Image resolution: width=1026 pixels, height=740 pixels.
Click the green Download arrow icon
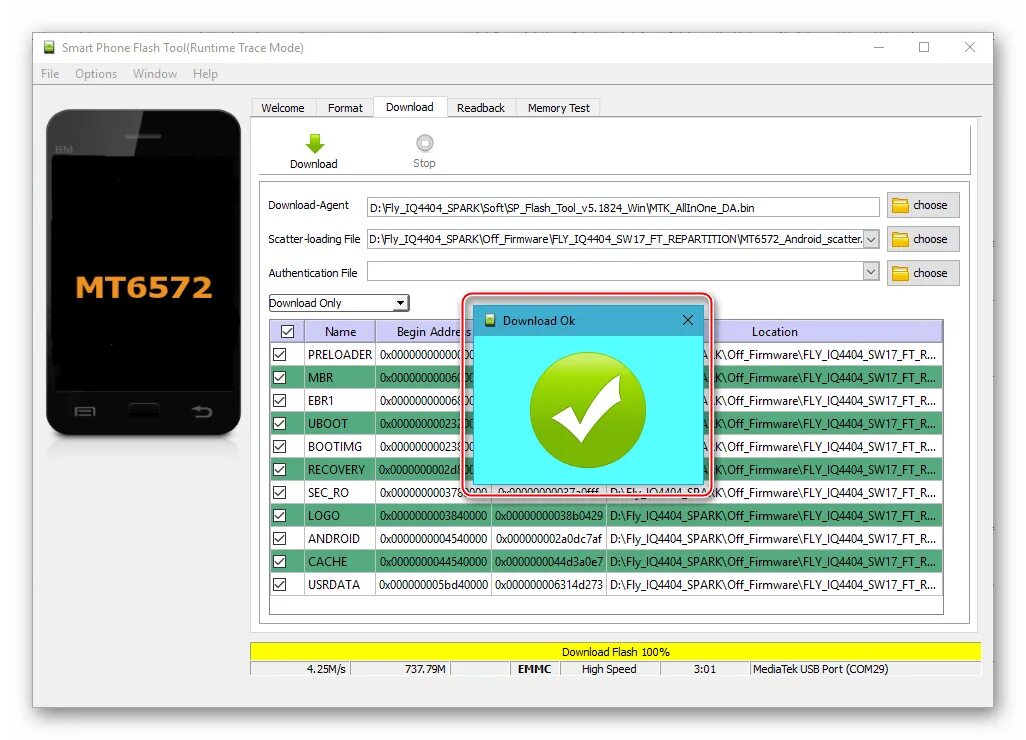click(x=315, y=143)
